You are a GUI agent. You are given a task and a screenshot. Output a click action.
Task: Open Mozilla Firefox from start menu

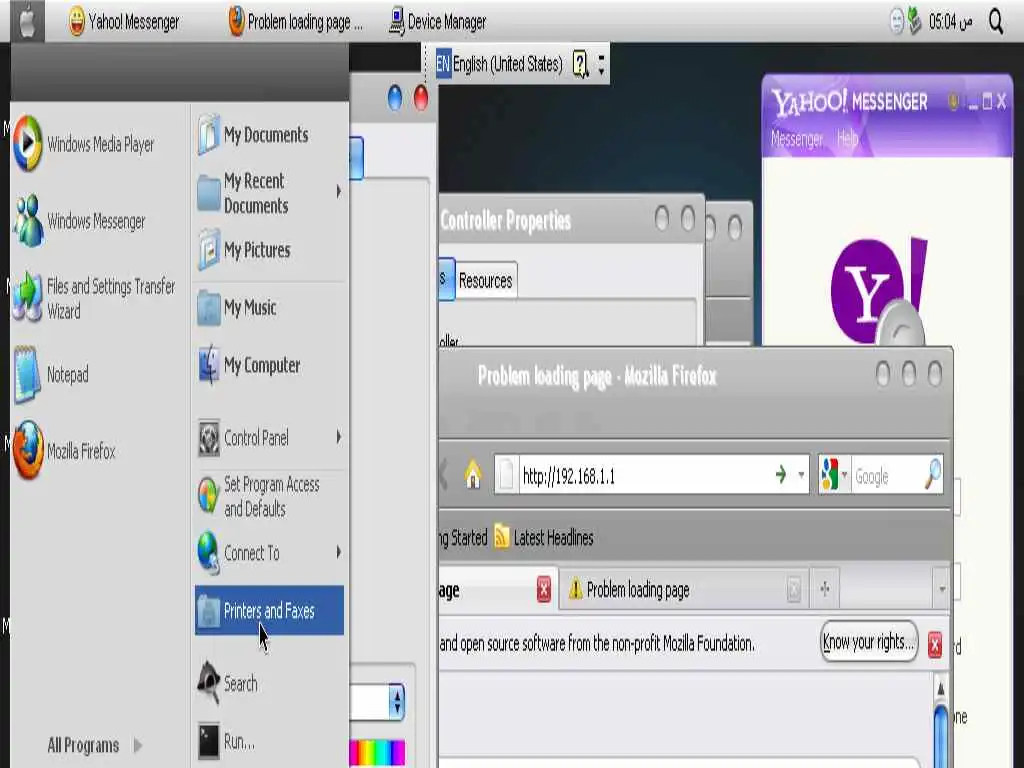[64, 451]
